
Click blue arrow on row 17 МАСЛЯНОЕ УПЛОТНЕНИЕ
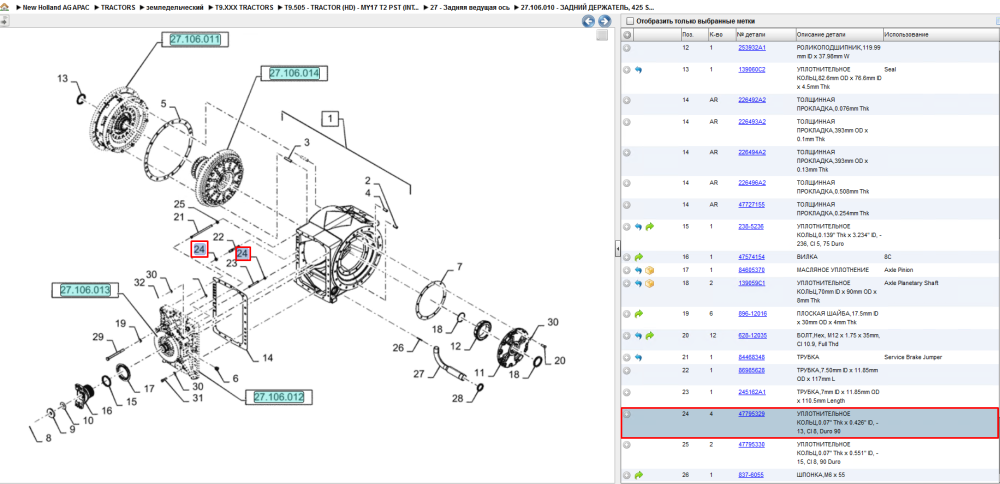pyautogui.click(x=639, y=270)
